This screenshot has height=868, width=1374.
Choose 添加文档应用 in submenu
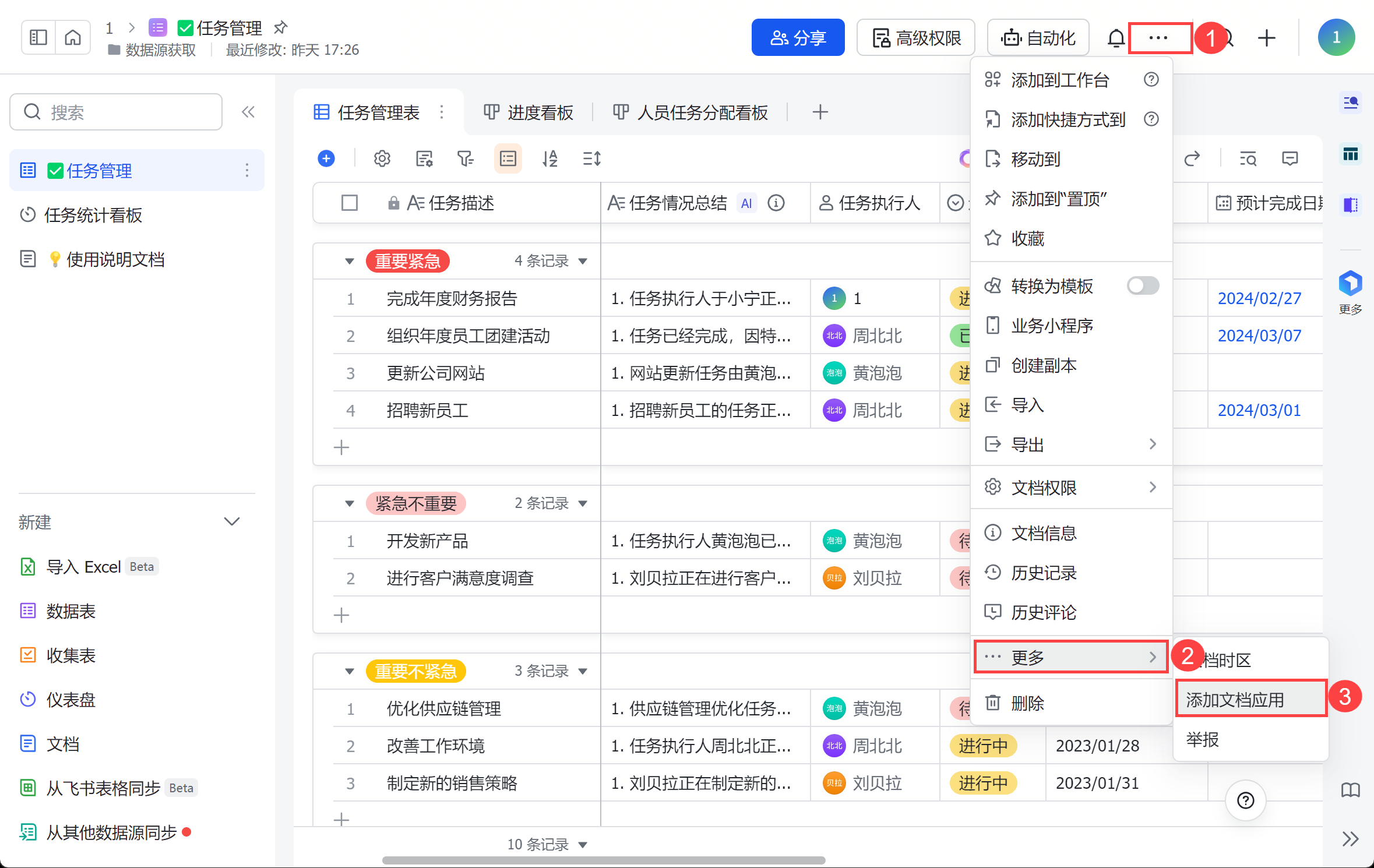1252,699
